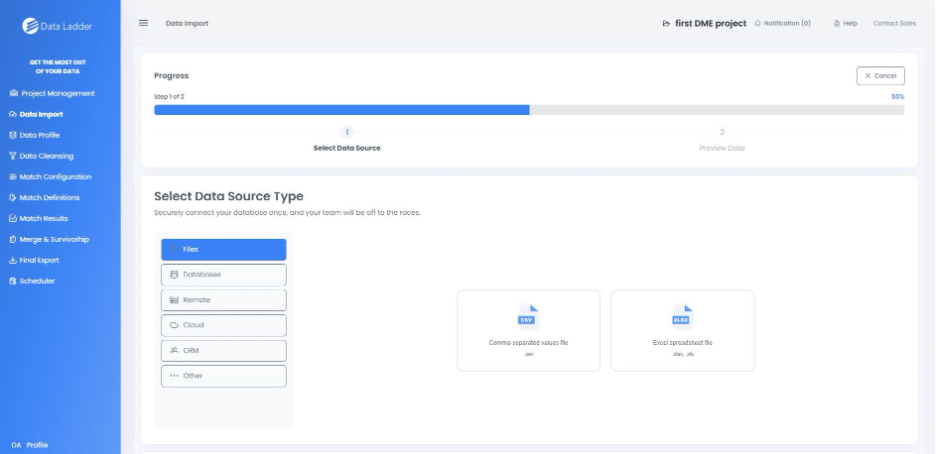
Task: Select the Cloud source type
Action: click(x=224, y=326)
